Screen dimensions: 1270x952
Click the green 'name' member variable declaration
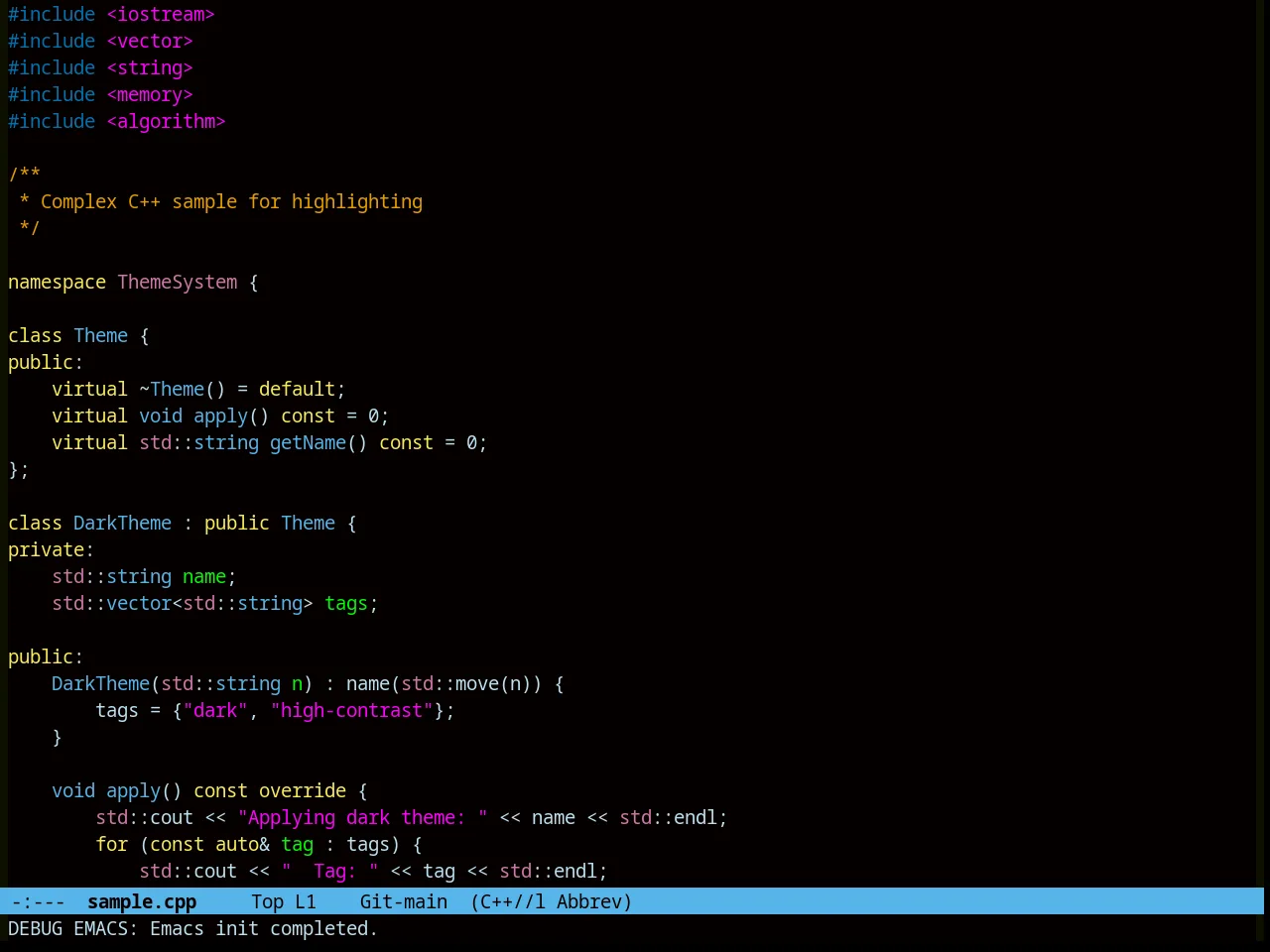204,576
